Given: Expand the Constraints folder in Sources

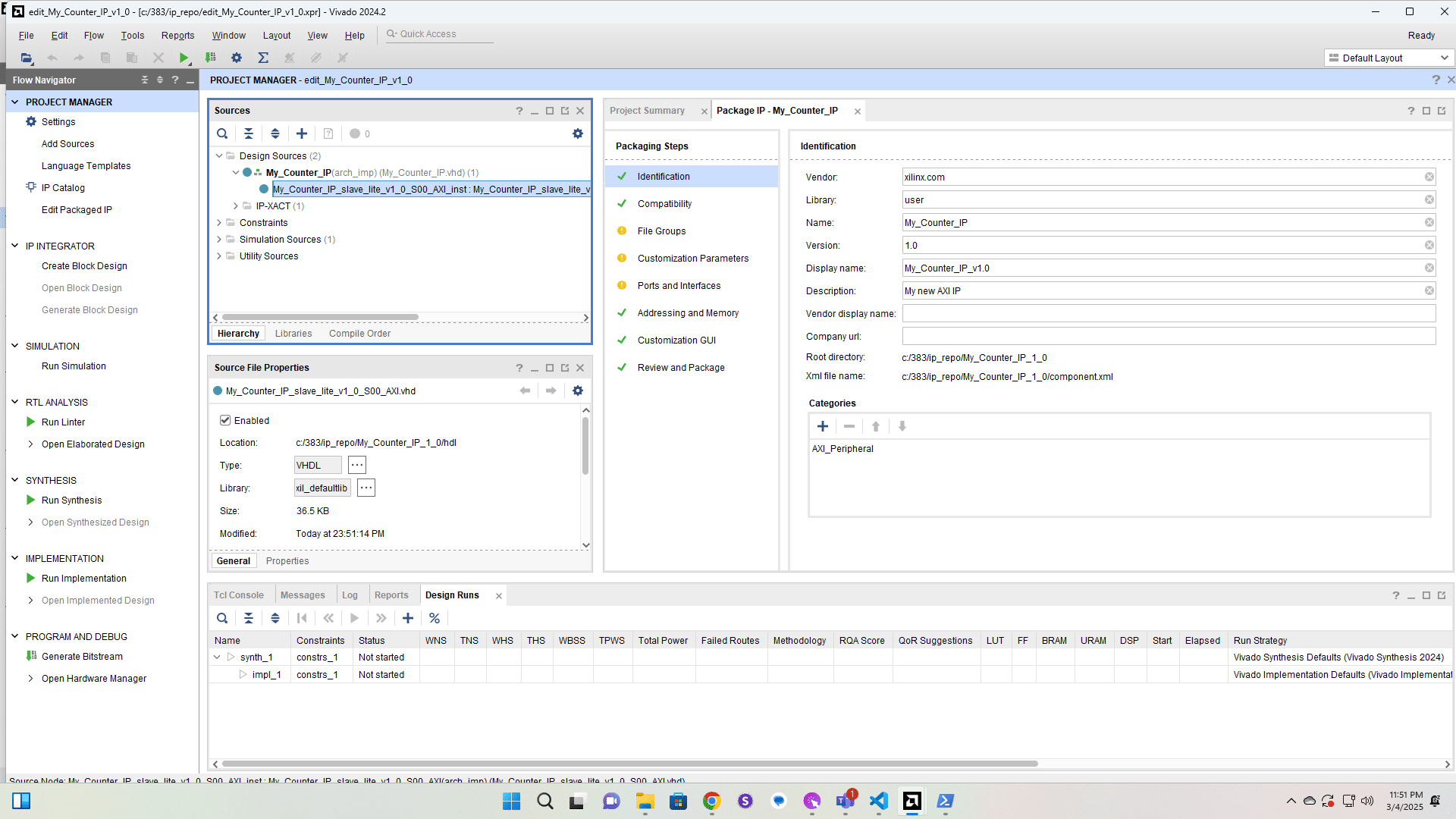Looking at the screenshot, I should point(219,222).
